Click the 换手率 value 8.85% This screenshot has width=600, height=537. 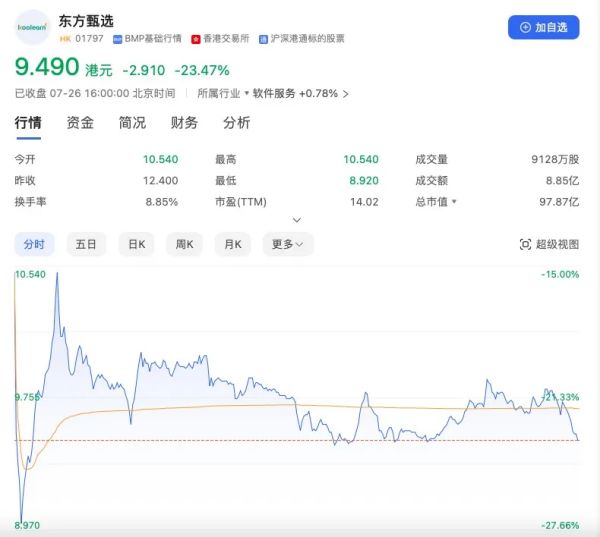[x=161, y=202]
